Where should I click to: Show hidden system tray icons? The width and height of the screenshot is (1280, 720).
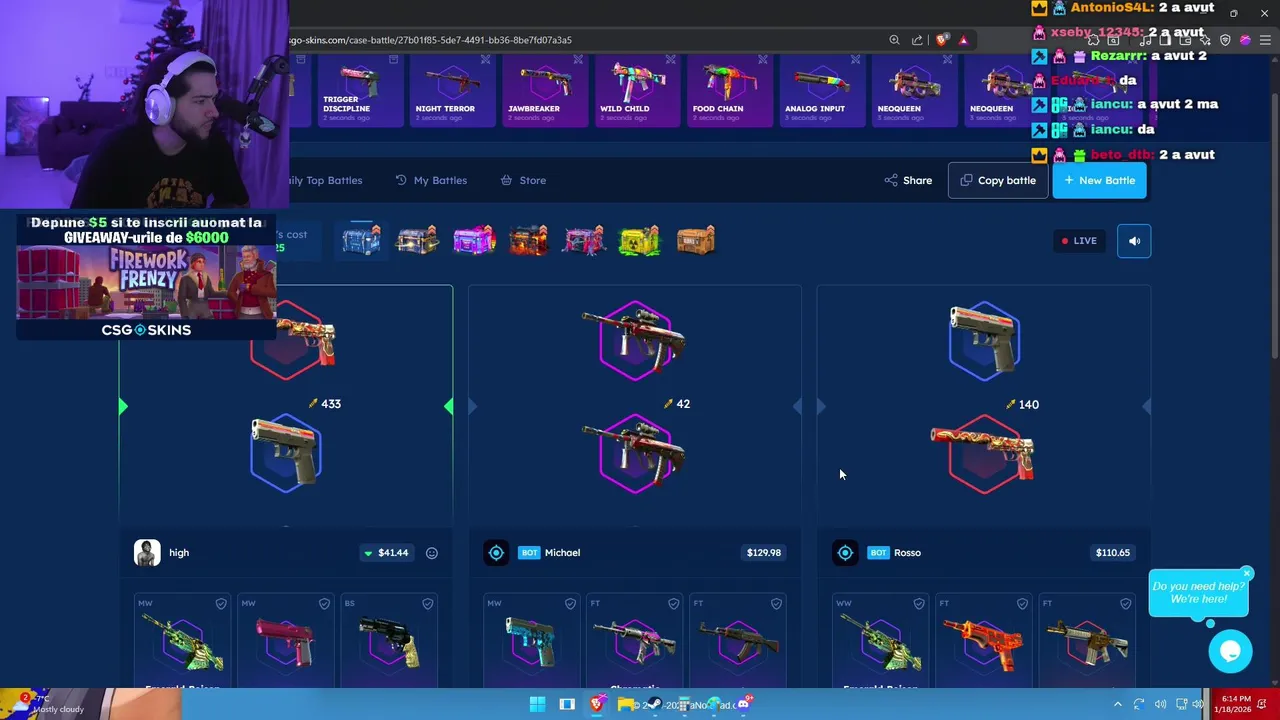pos(1117,704)
